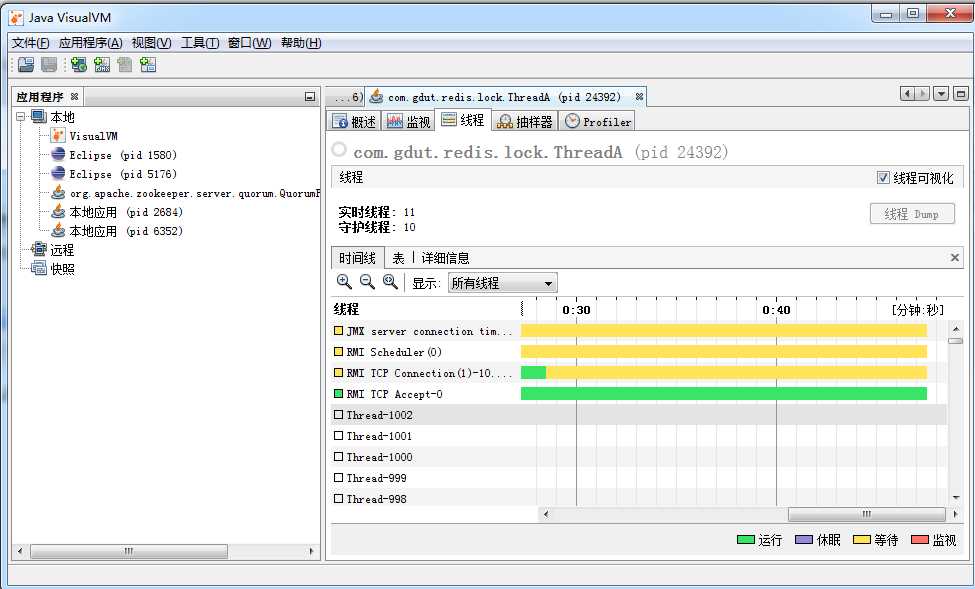Click the timeline zoom-to-fit magnifier icon
Screen dimensions: 975x589
(x=390, y=282)
